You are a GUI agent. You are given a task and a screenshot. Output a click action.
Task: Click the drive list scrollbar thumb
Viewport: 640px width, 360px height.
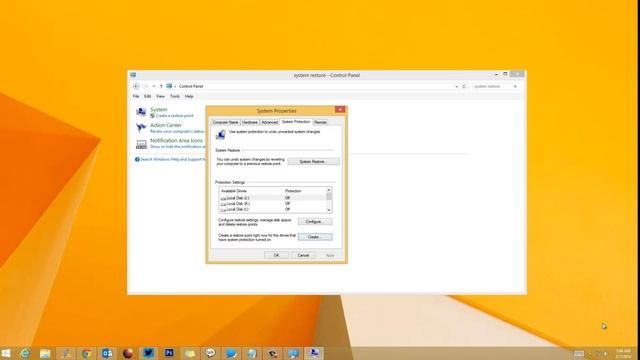329,197
